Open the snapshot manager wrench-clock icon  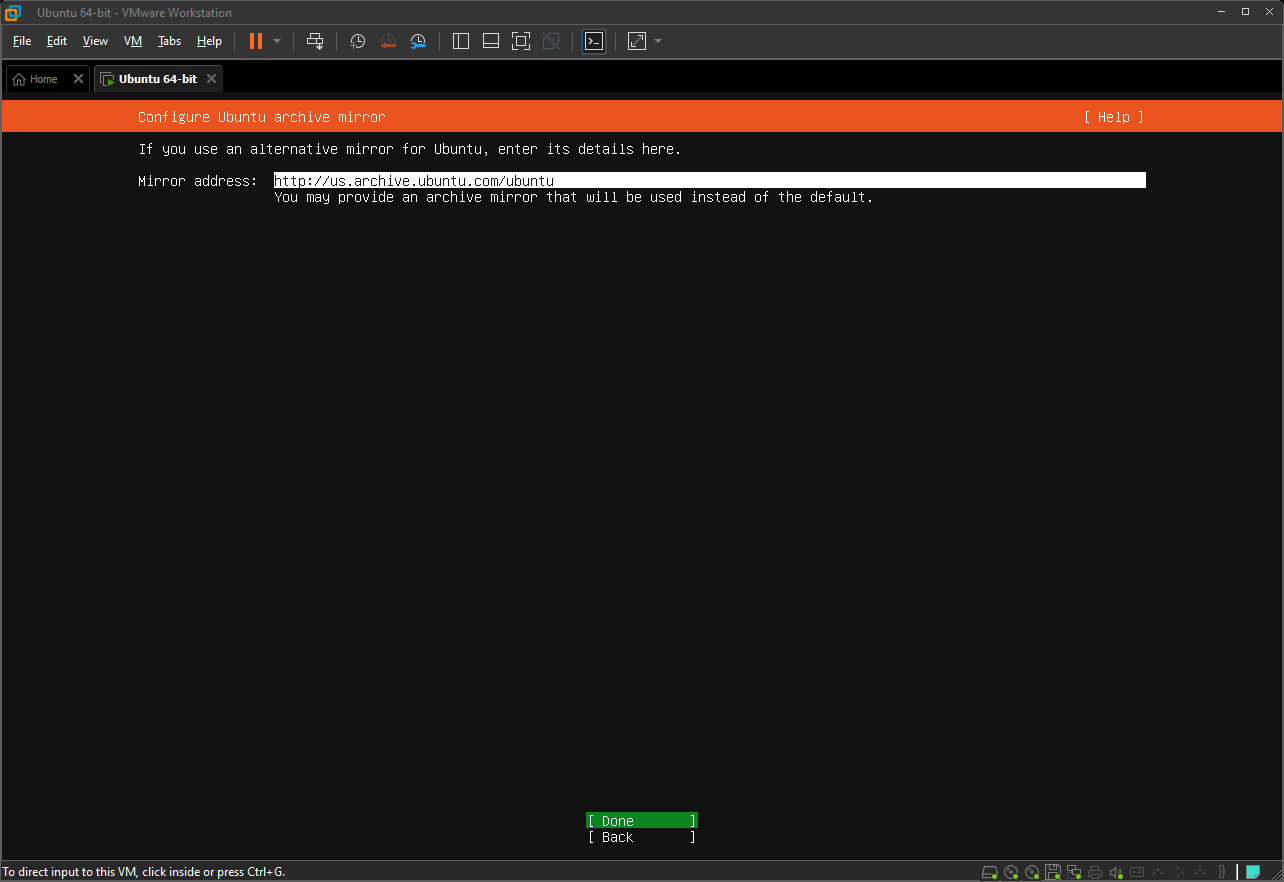coord(418,41)
